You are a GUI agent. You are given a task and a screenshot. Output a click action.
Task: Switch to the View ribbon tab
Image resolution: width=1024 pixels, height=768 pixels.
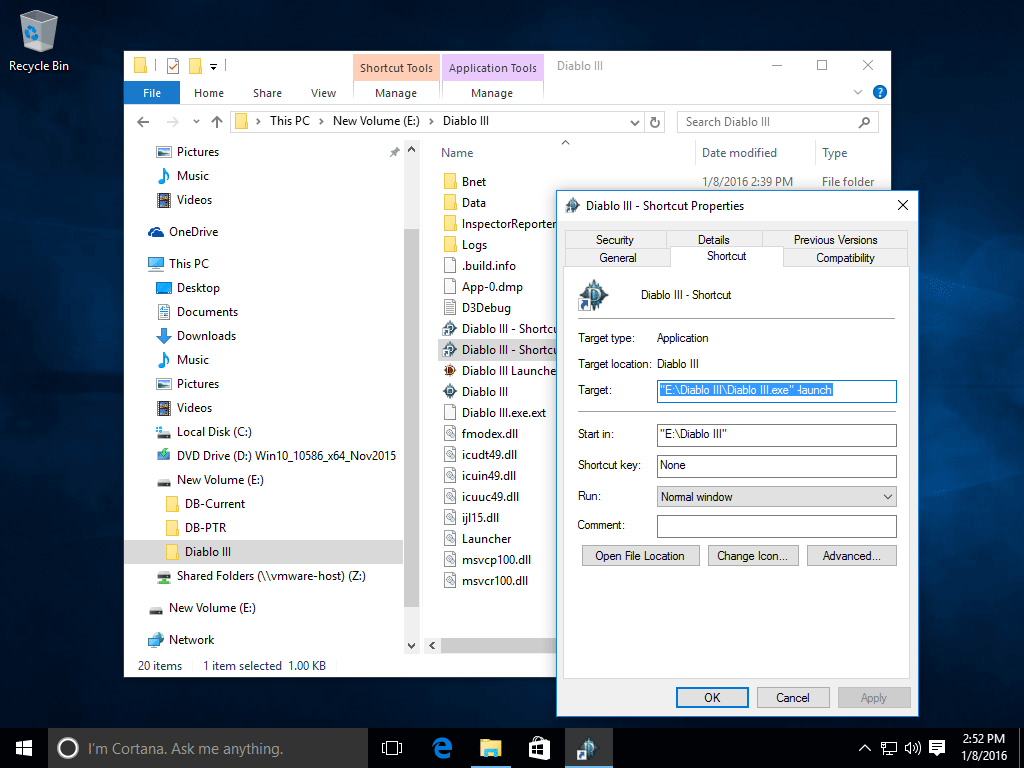pyautogui.click(x=323, y=93)
